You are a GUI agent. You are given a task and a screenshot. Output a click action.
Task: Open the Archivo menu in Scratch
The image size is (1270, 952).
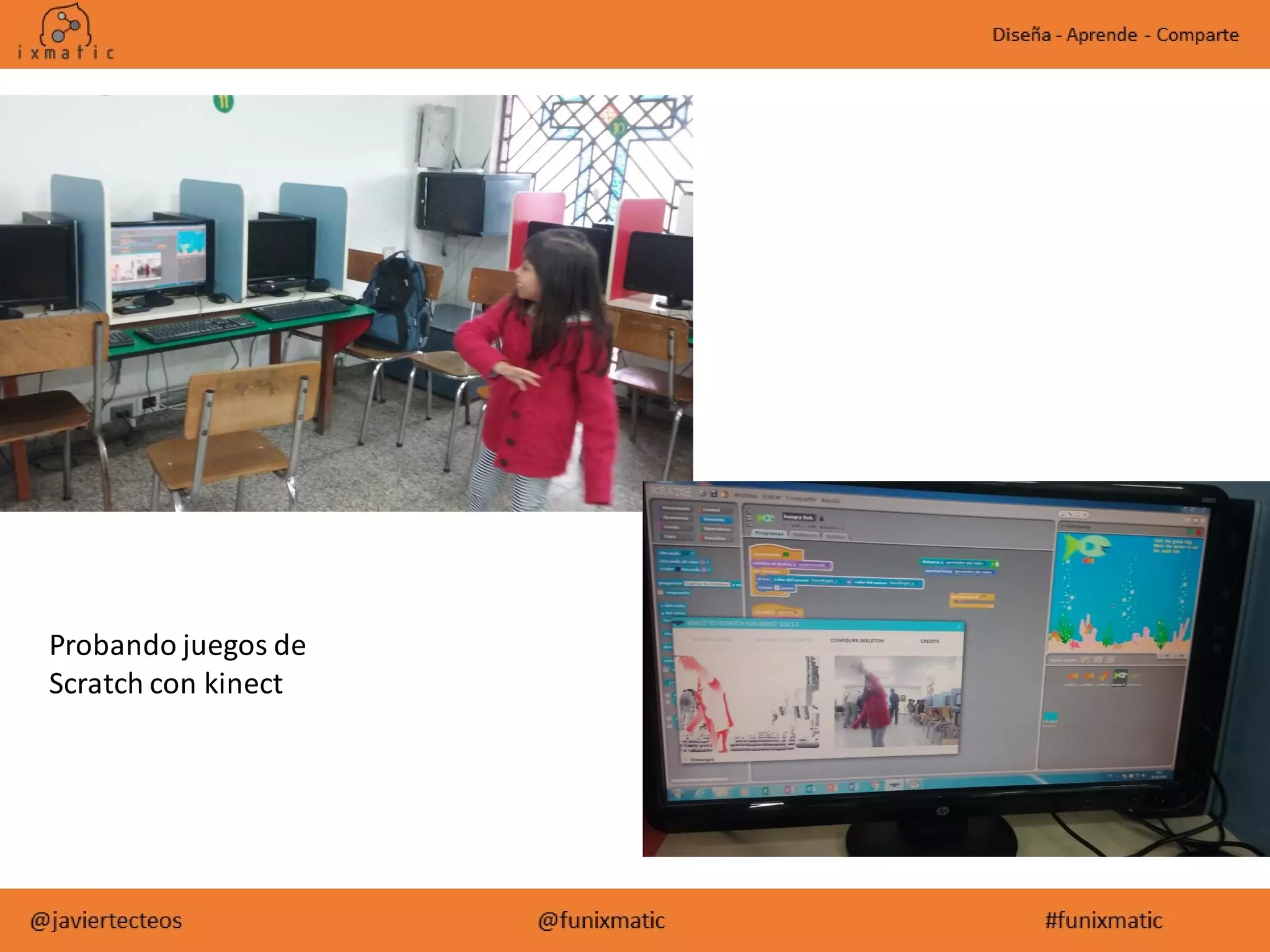coord(746,496)
